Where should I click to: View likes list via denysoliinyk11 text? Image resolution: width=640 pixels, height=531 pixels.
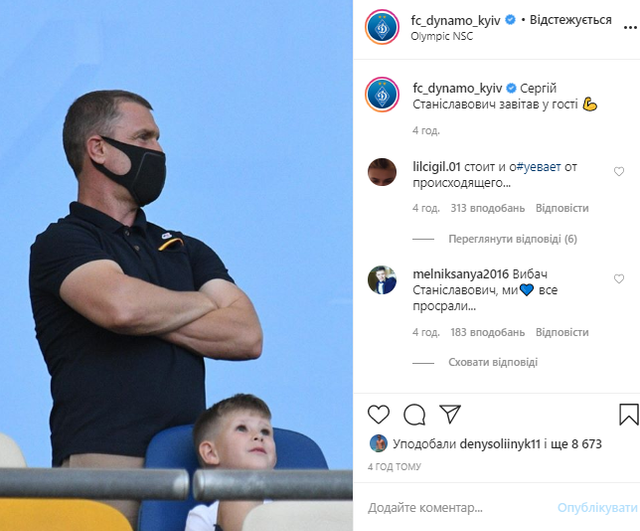(500, 444)
